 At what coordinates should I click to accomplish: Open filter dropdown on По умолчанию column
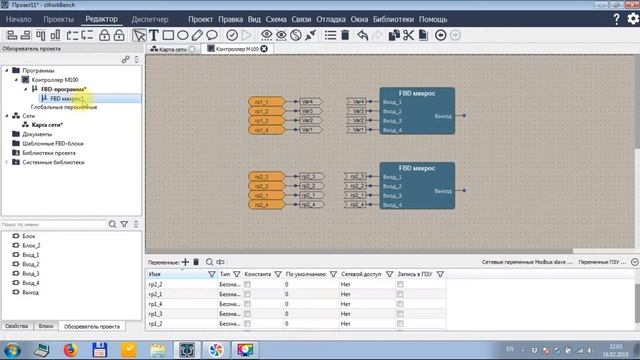pyautogui.click(x=333, y=274)
